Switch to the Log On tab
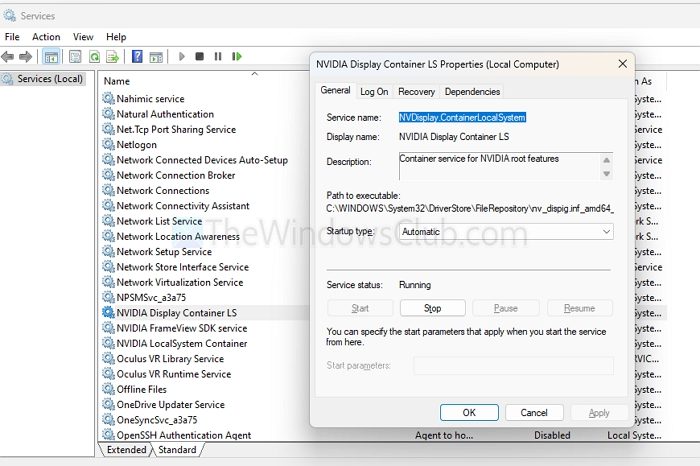700x466 pixels. click(x=374, y=92)
